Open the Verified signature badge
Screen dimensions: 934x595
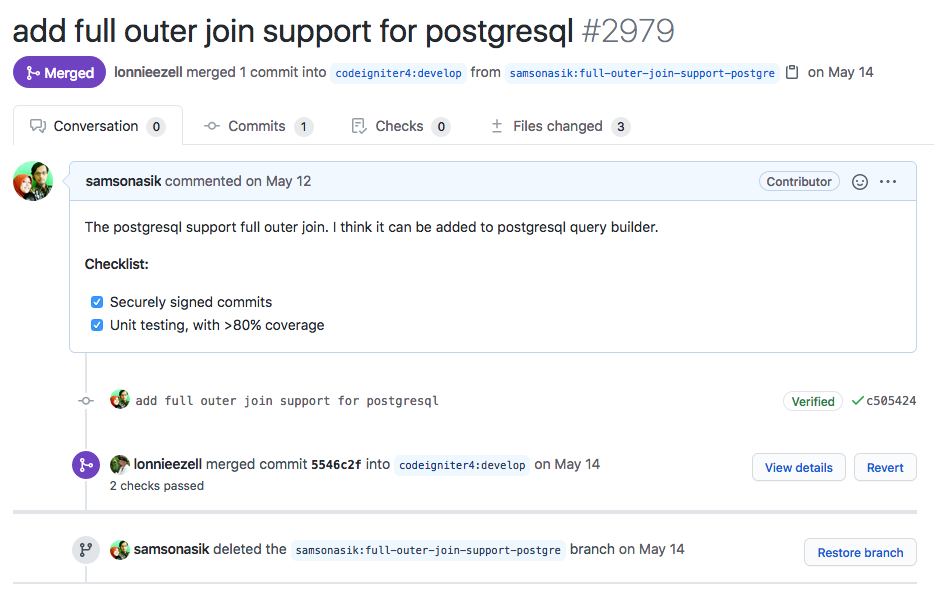click(812, 401)
